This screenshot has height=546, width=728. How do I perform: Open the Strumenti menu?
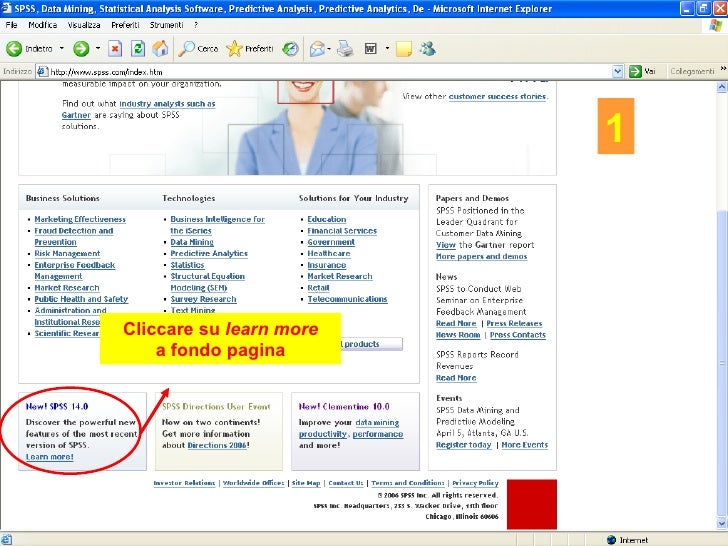pyautogui.click(x=166, y=25)
